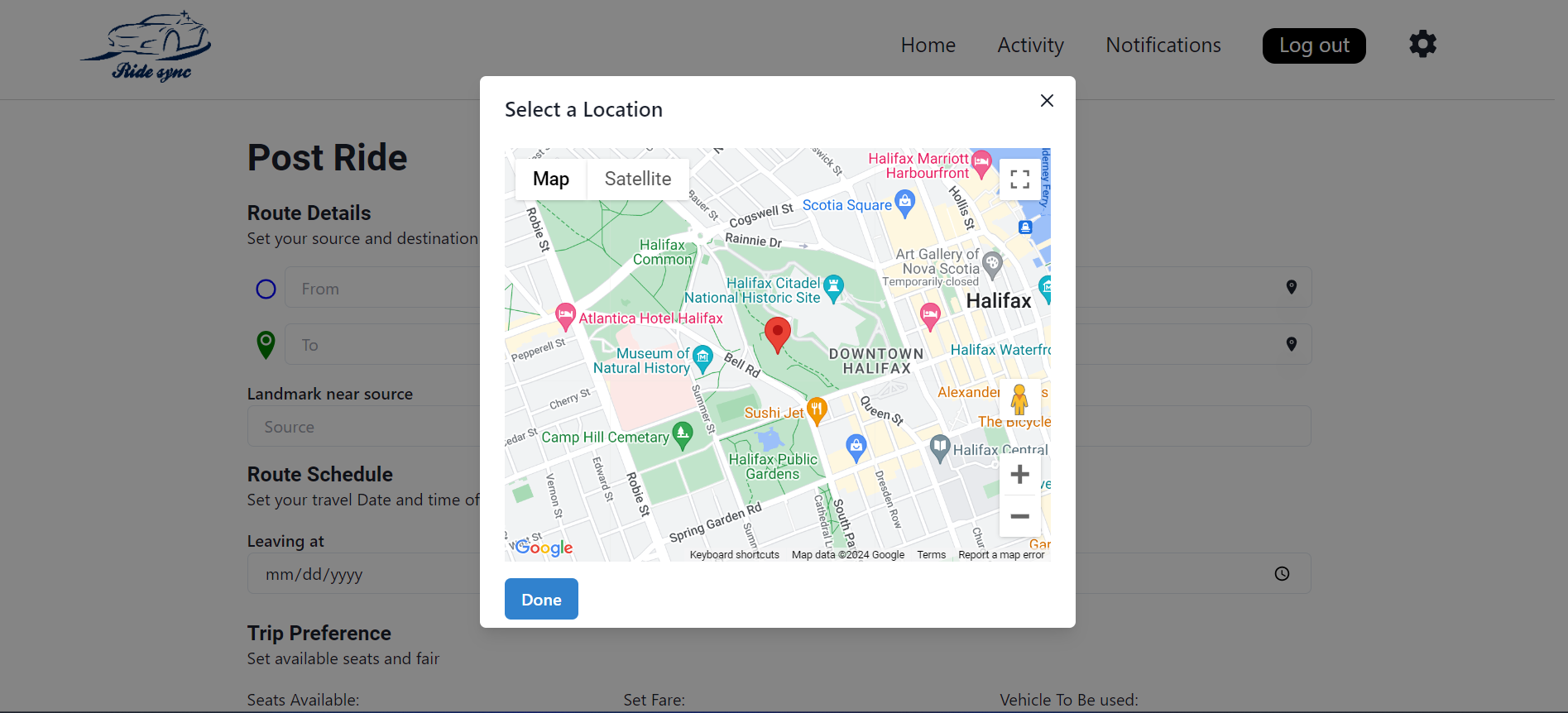Click the From input field
Screen dimensions: 1568x713
tap(798, 288)
